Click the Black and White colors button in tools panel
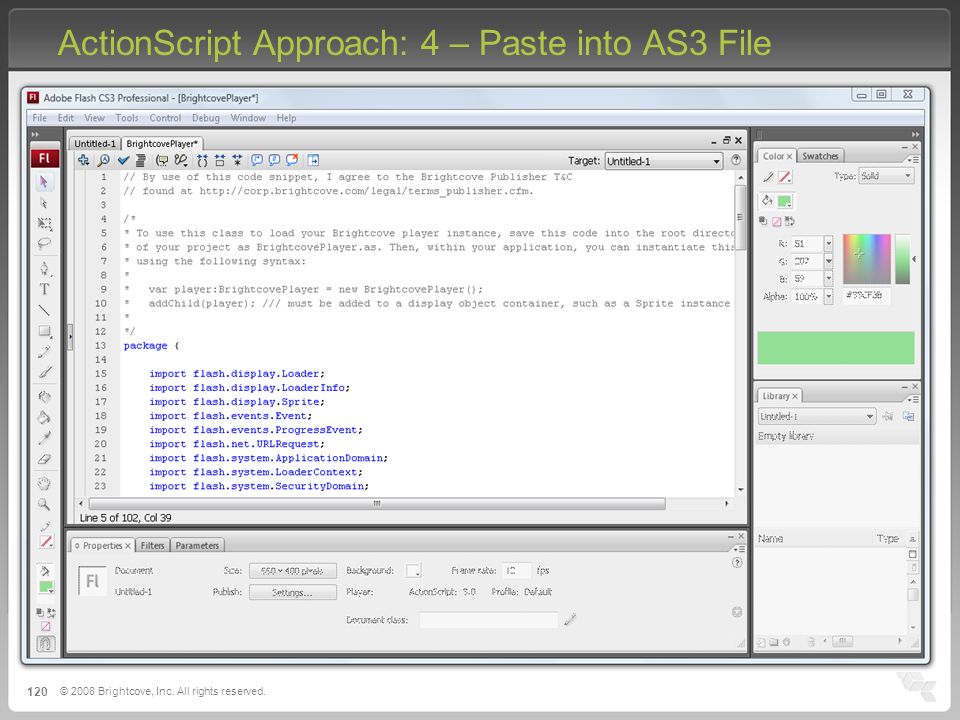 tap(40, 612)
